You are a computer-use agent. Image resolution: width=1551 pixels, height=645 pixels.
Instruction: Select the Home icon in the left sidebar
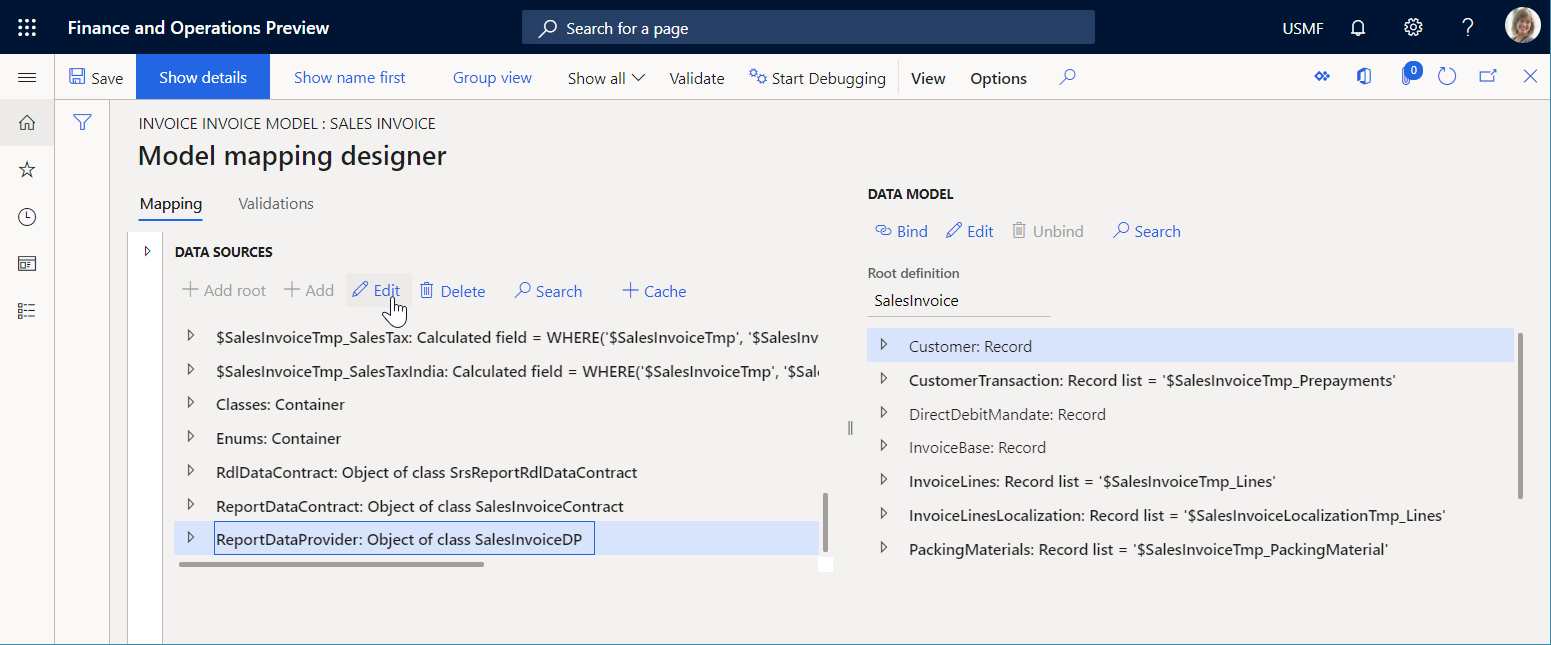coord(26,122)
